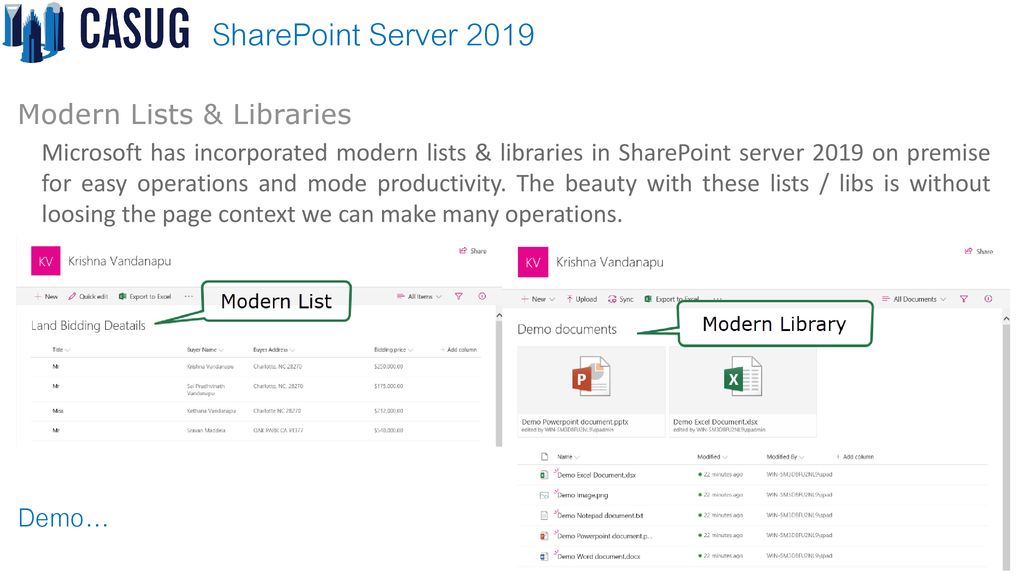Export the list to Excel

pos(145,296)
